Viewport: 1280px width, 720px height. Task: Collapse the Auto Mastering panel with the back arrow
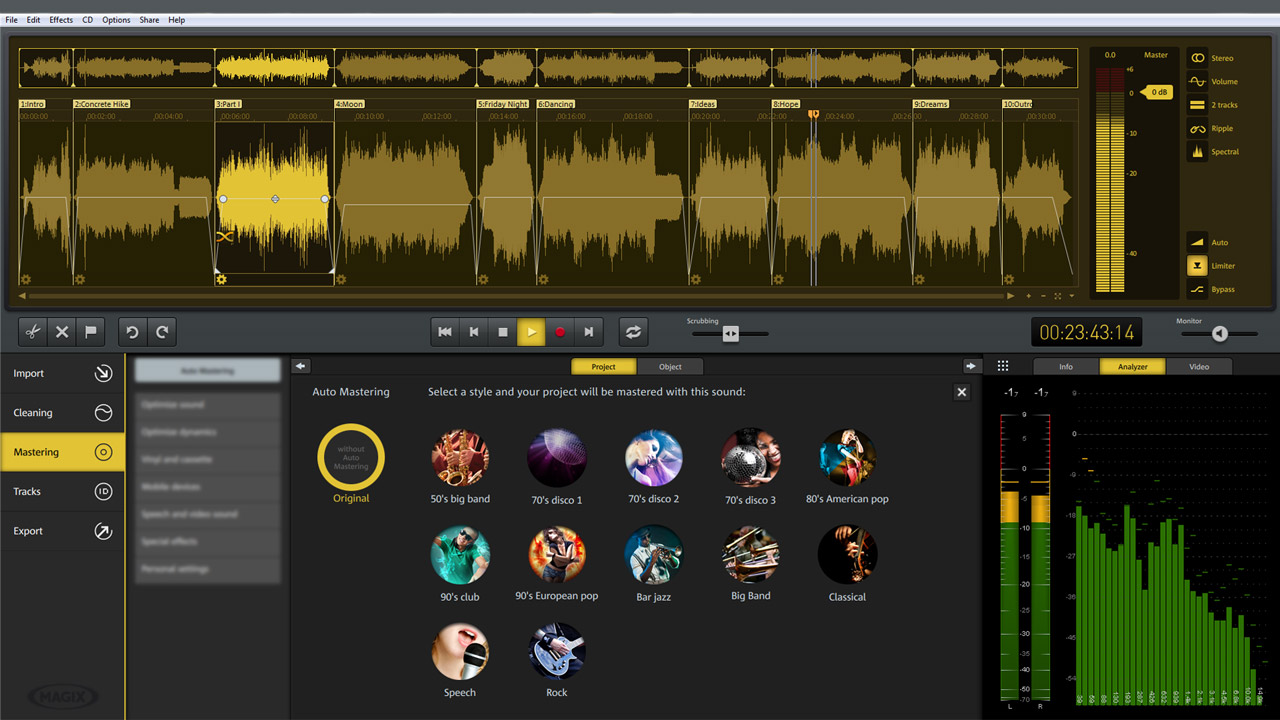[301, 366]
